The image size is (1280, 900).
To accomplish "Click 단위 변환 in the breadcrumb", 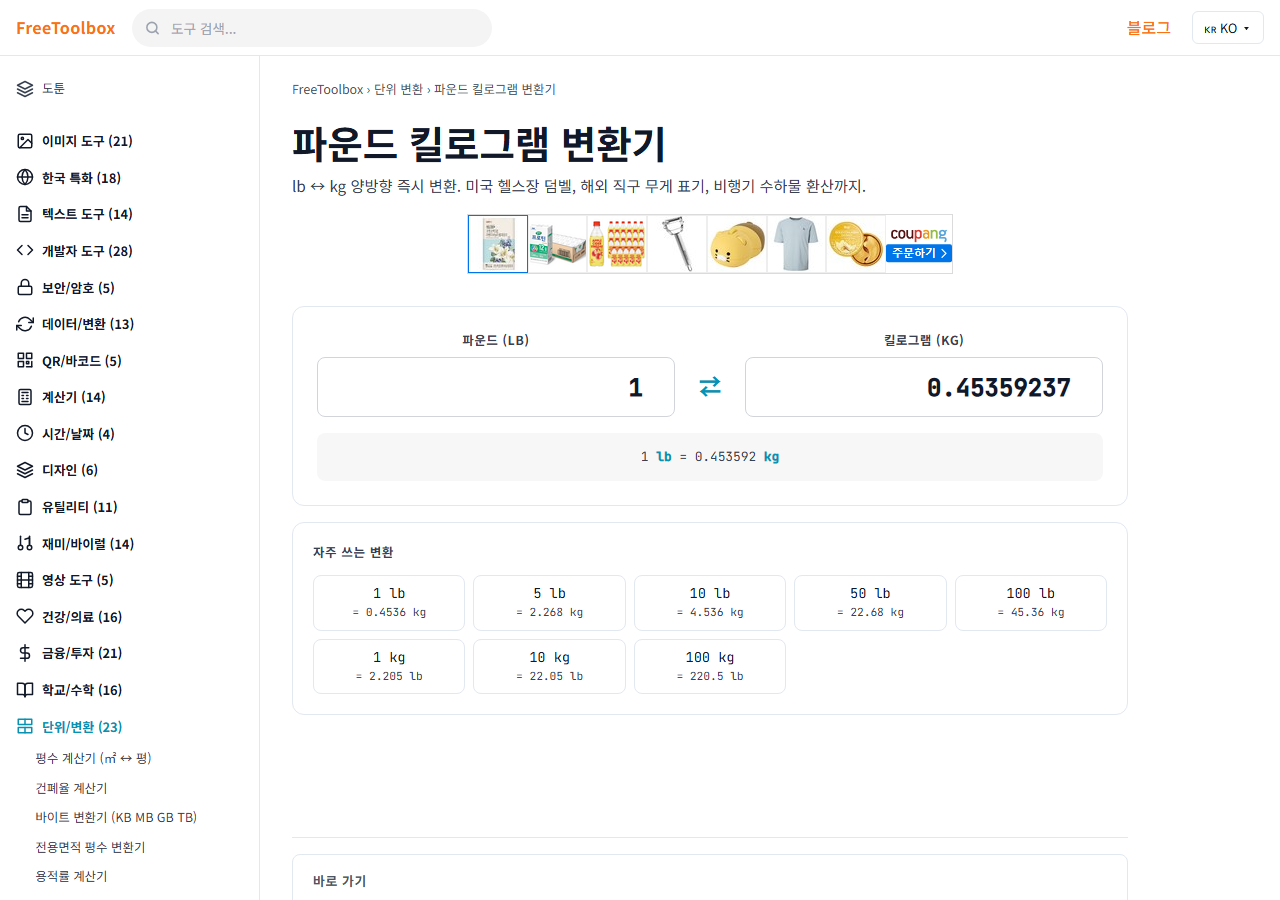I will [x=398, y=89].
